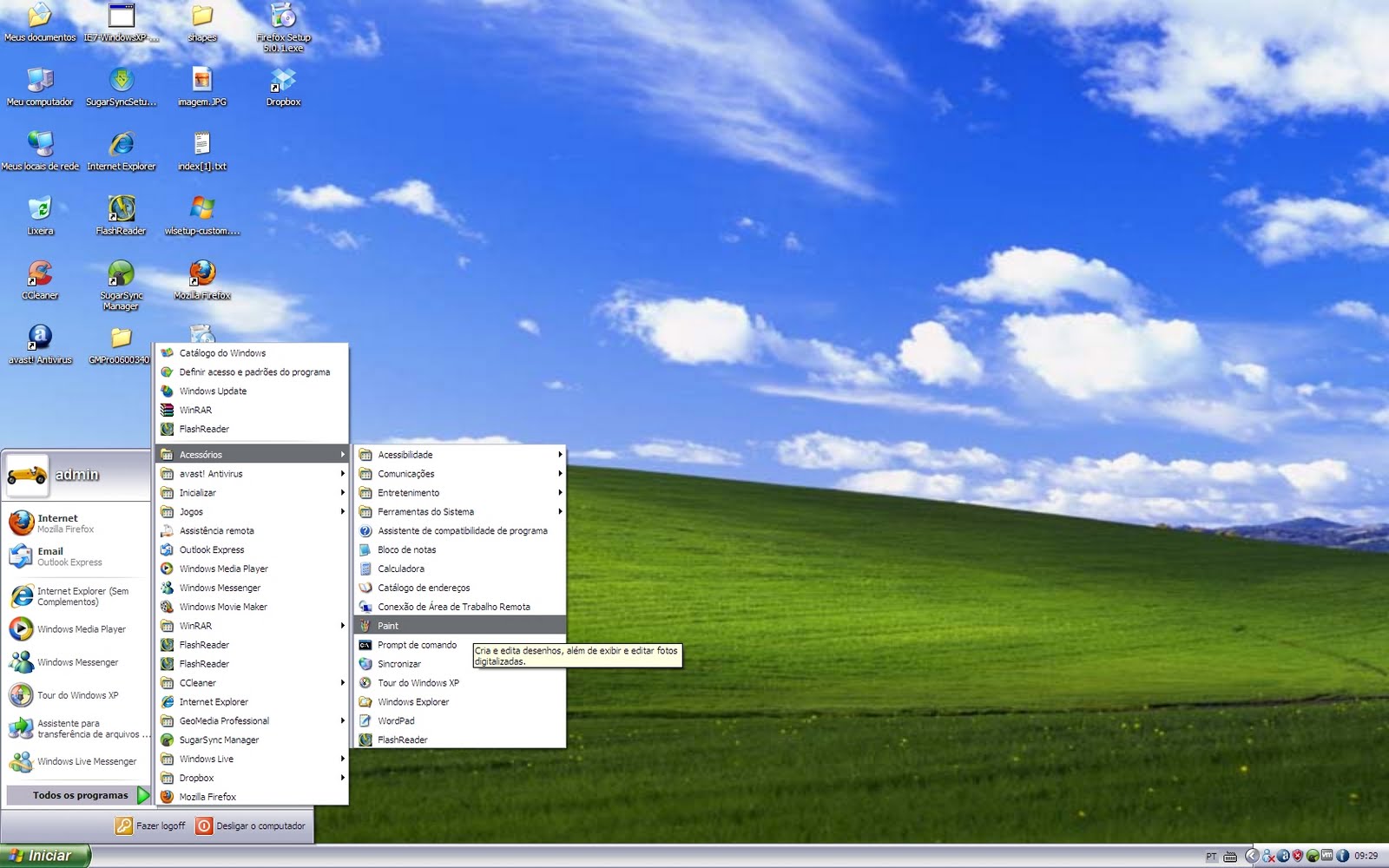Expand the Entretenimento submenu

coord(460,493)
